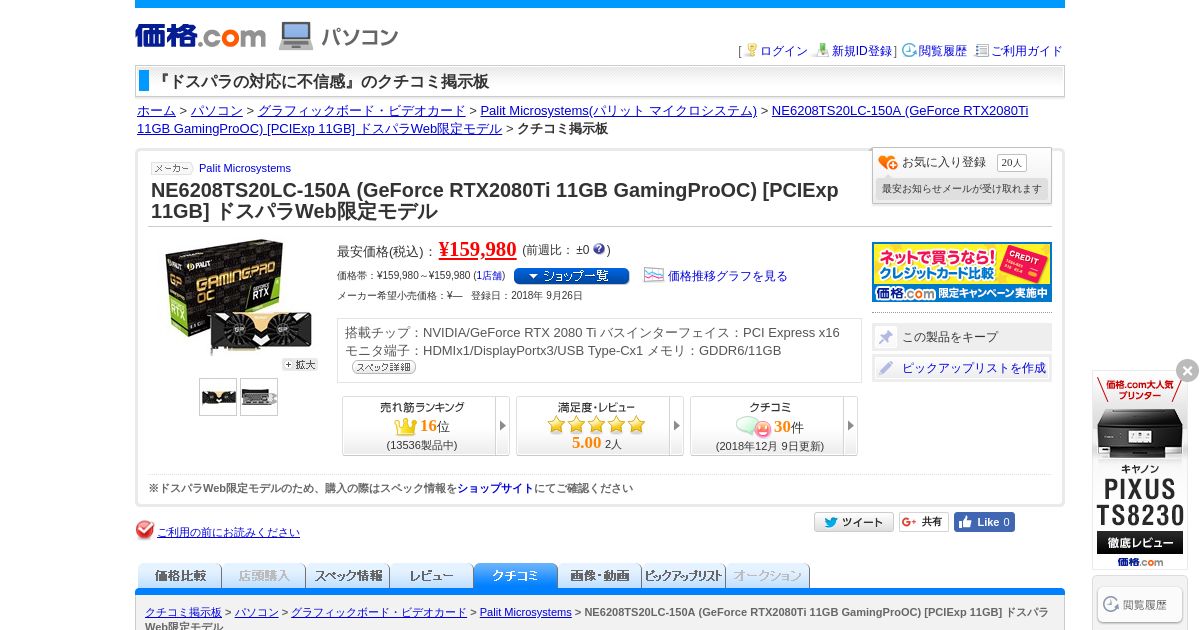Open 閲覧履歴 history link at top
Screen dimensions: 1200x630
942,51
